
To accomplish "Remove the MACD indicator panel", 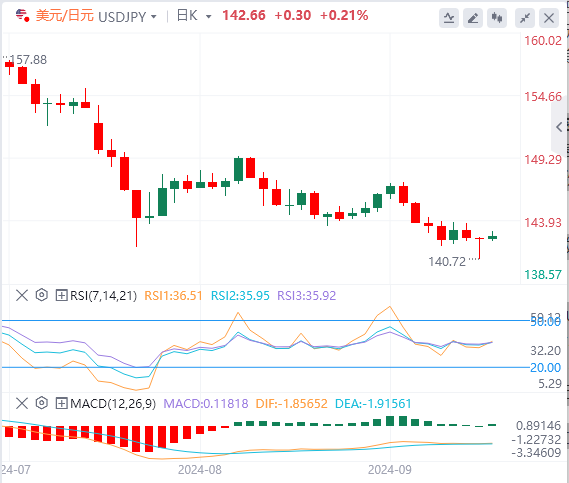I will 22,403.
